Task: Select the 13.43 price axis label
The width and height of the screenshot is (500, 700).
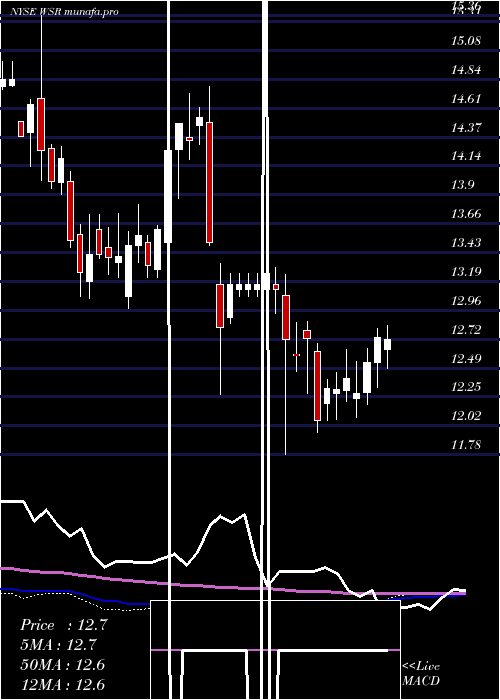Action: click(466, 243)
